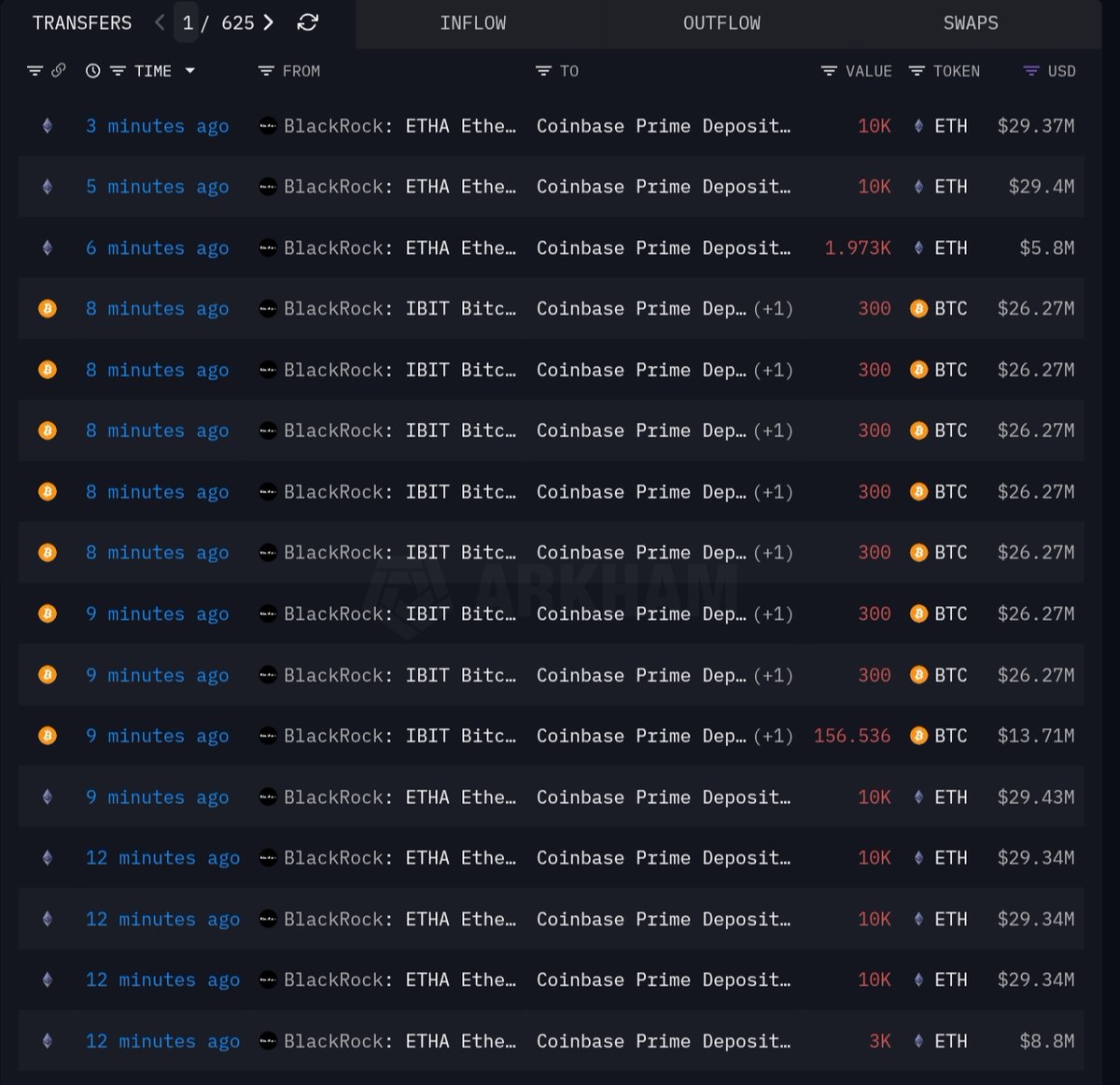Viewport: 1120px width, 1085px height.
Task: Open BlackRock ETHA sender in $29.37M row
Action: click(399, 126)
